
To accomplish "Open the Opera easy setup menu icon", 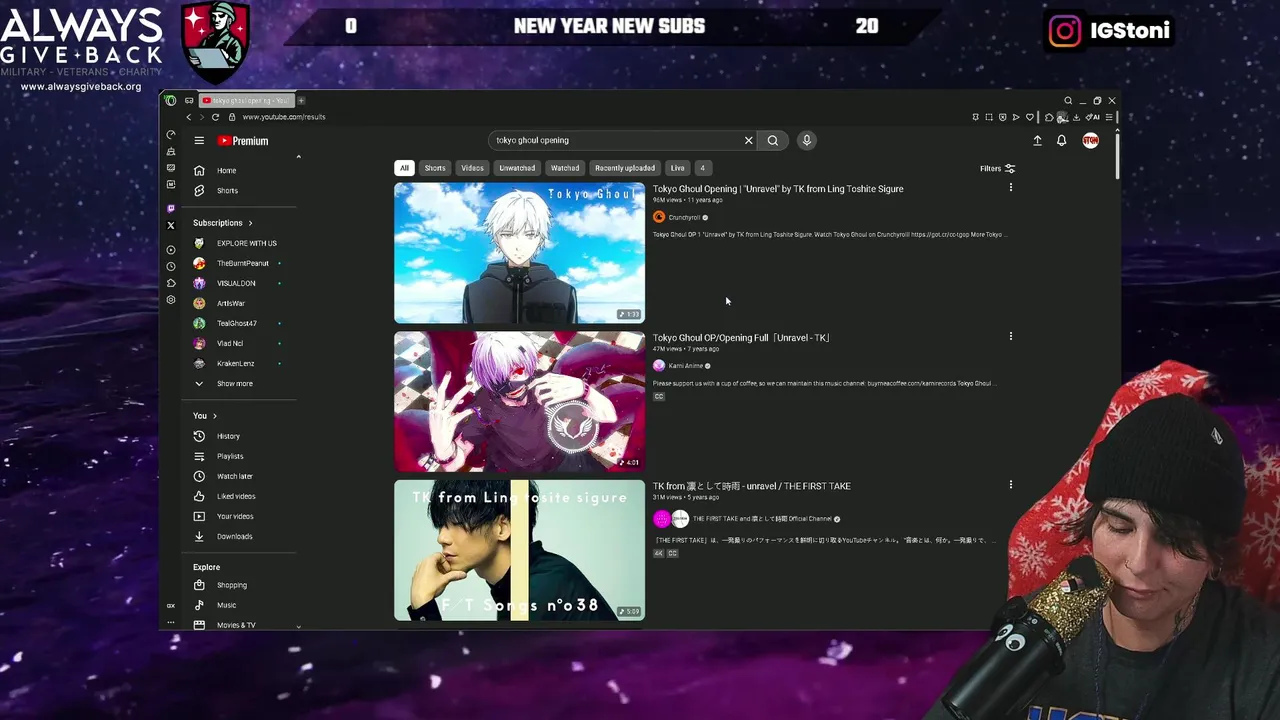I will [x=1108, y=117].
